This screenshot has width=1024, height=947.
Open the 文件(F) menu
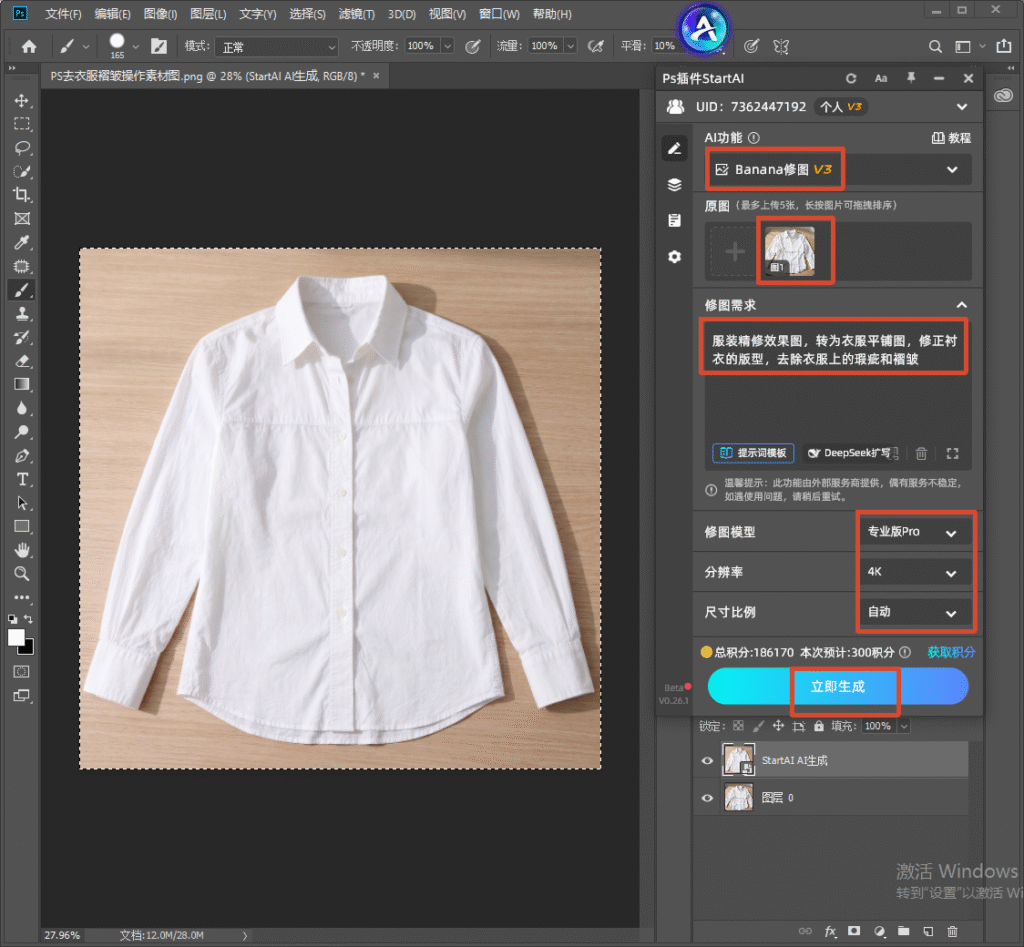click(63, 14)
